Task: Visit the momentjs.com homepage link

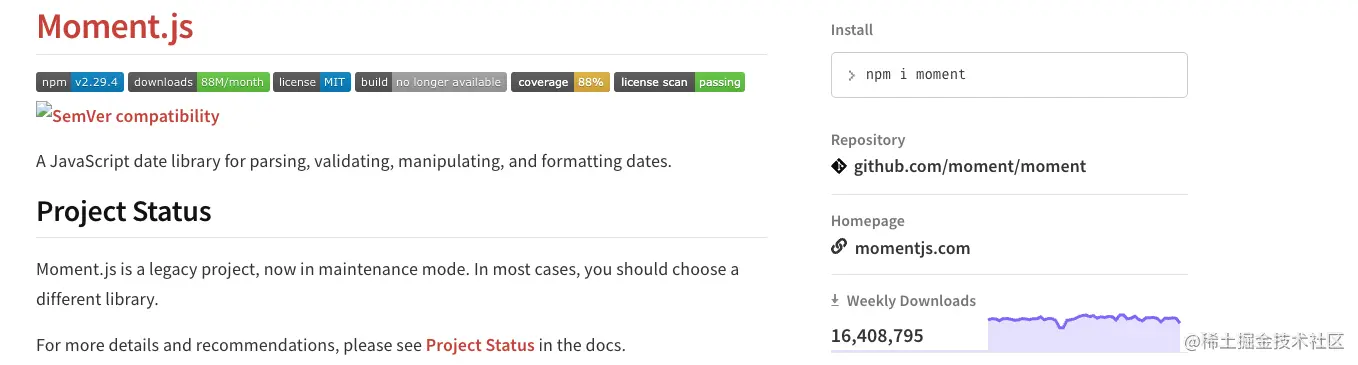Action: click(x=912, y=247)
